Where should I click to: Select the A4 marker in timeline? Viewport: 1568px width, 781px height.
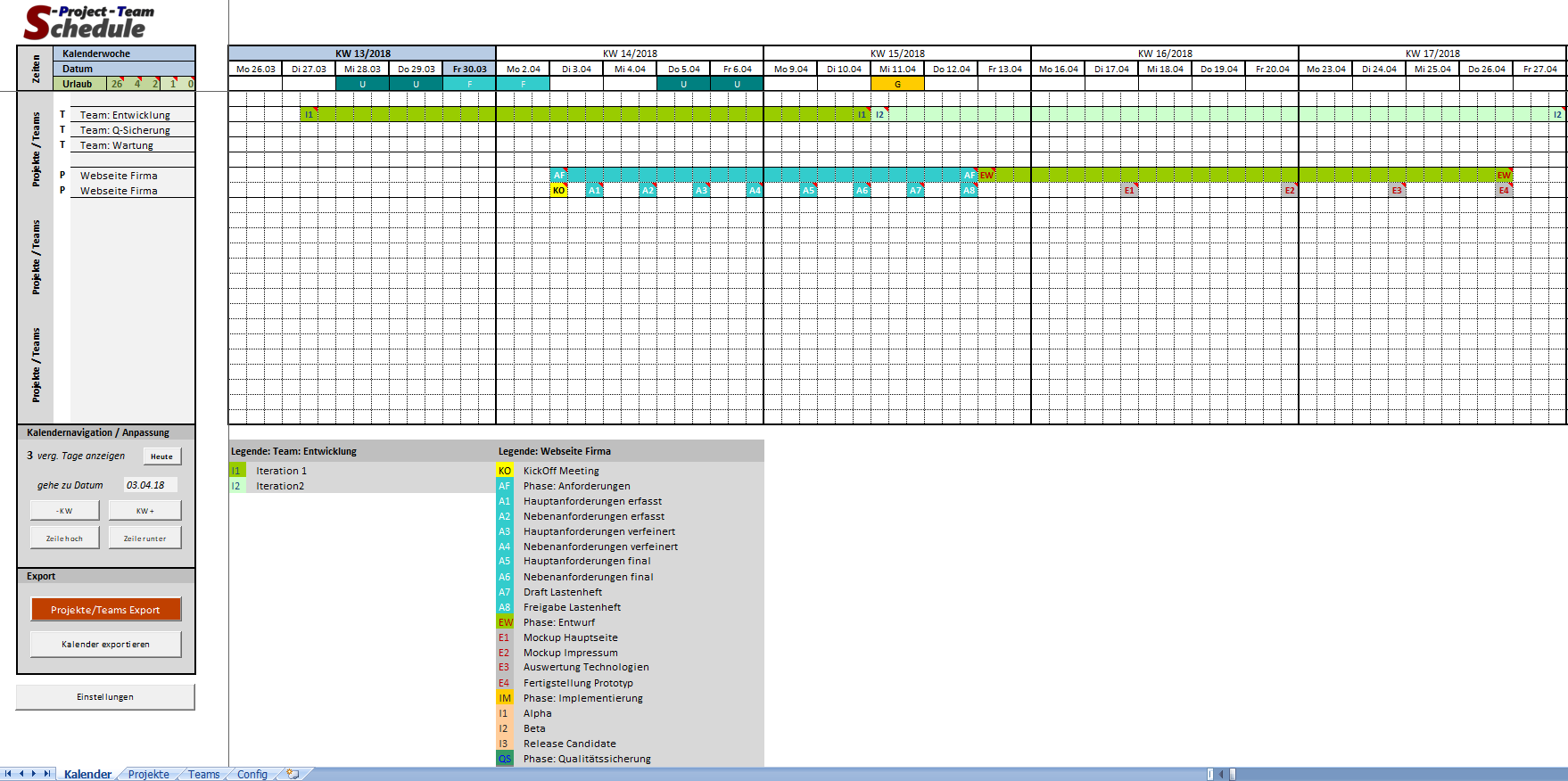tap(755, 190)
